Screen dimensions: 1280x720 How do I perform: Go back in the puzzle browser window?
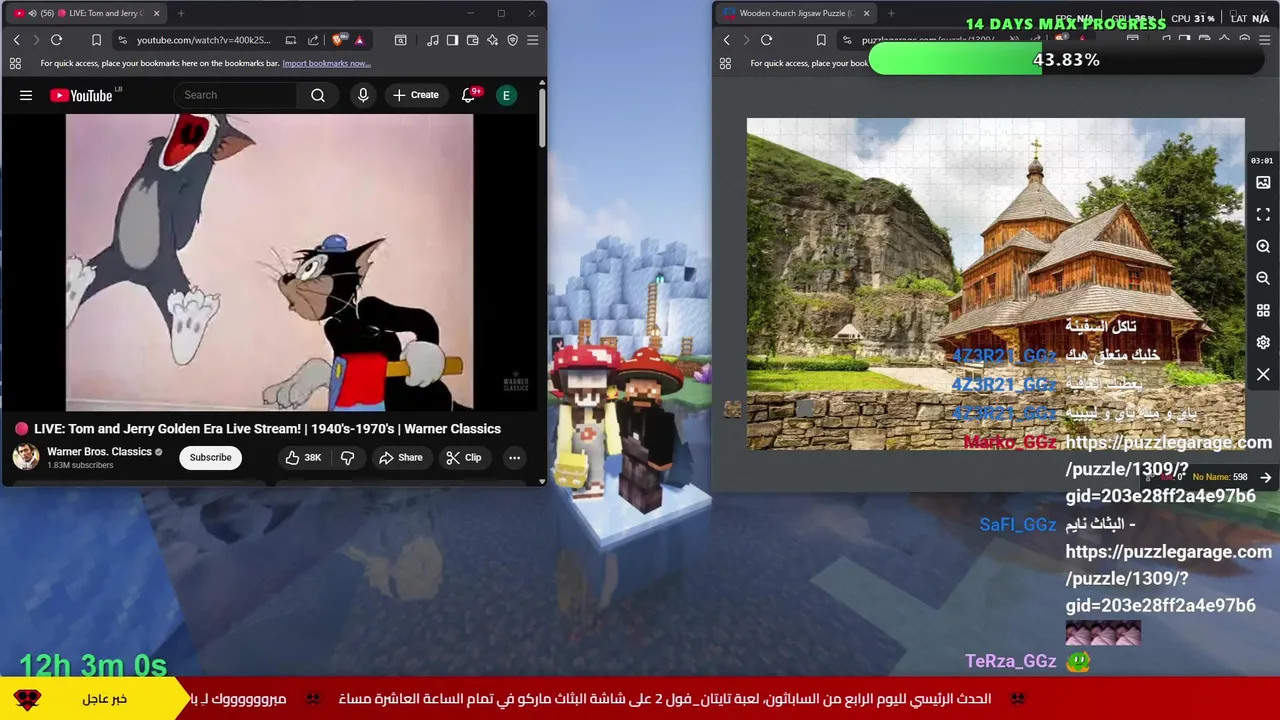(x=726, y=40)
